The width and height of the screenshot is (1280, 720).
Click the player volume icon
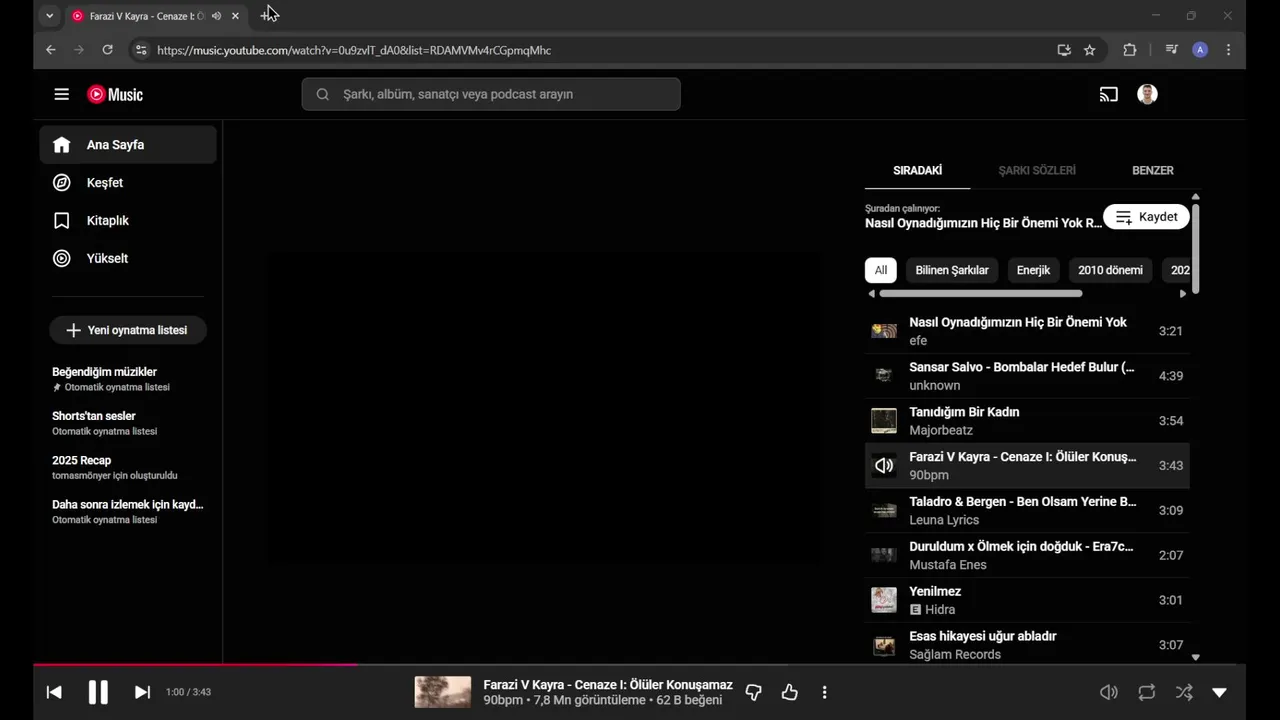pos(1109,692)
